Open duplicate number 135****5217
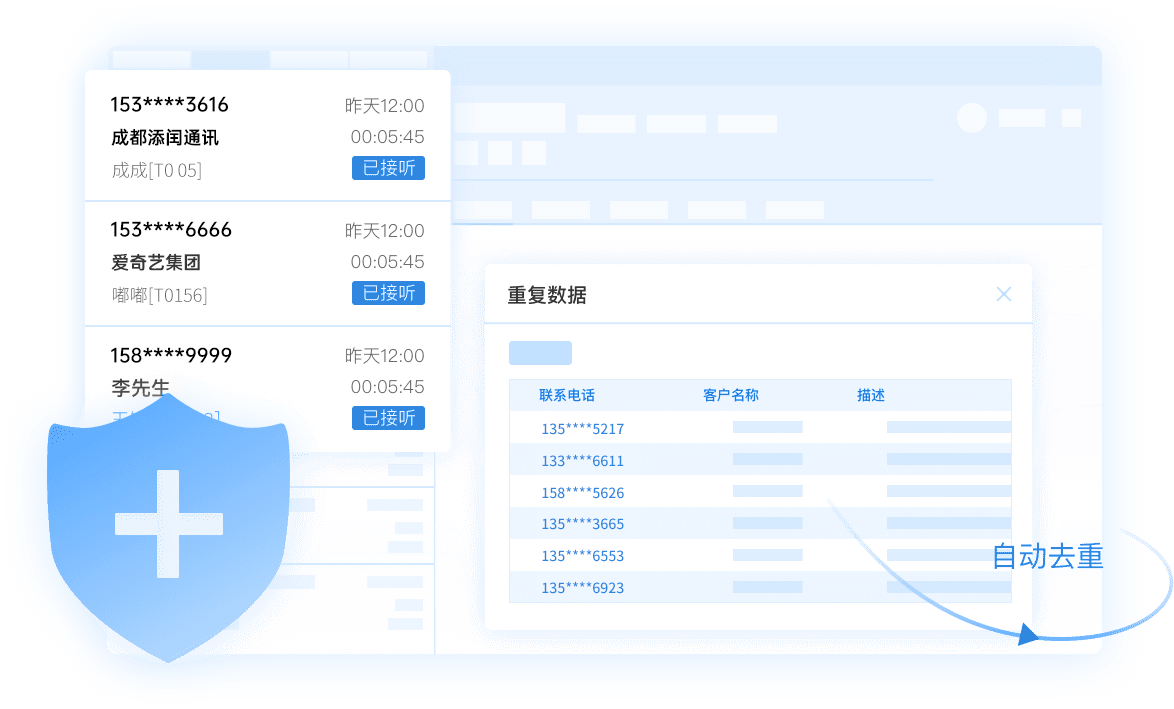 [583, 429]
